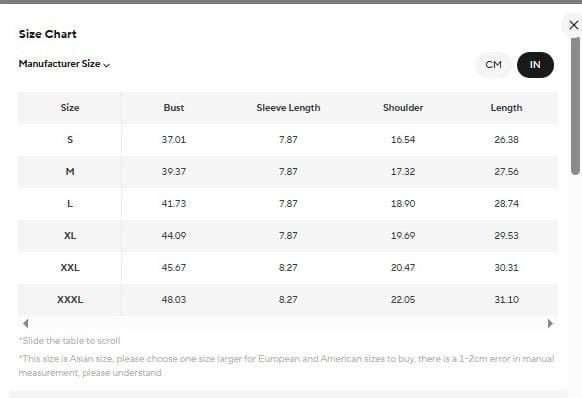Select the IN unit toggle
Screen dimensions: 582x398
535,65
